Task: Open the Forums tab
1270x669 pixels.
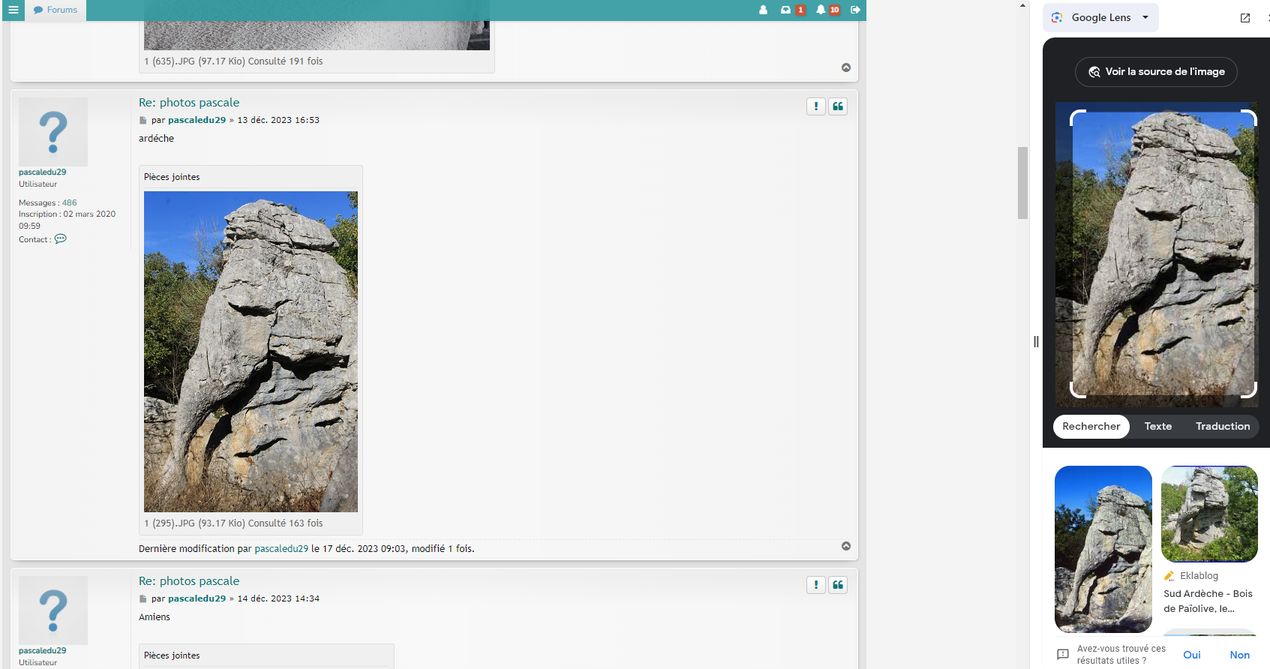Action: point(55,10)
